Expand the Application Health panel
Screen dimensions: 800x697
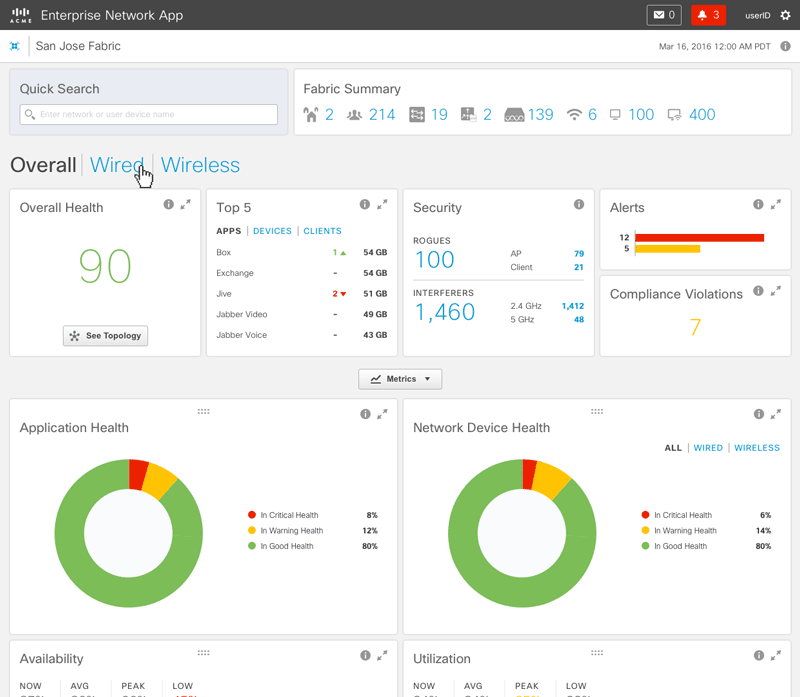coord(382,414)
